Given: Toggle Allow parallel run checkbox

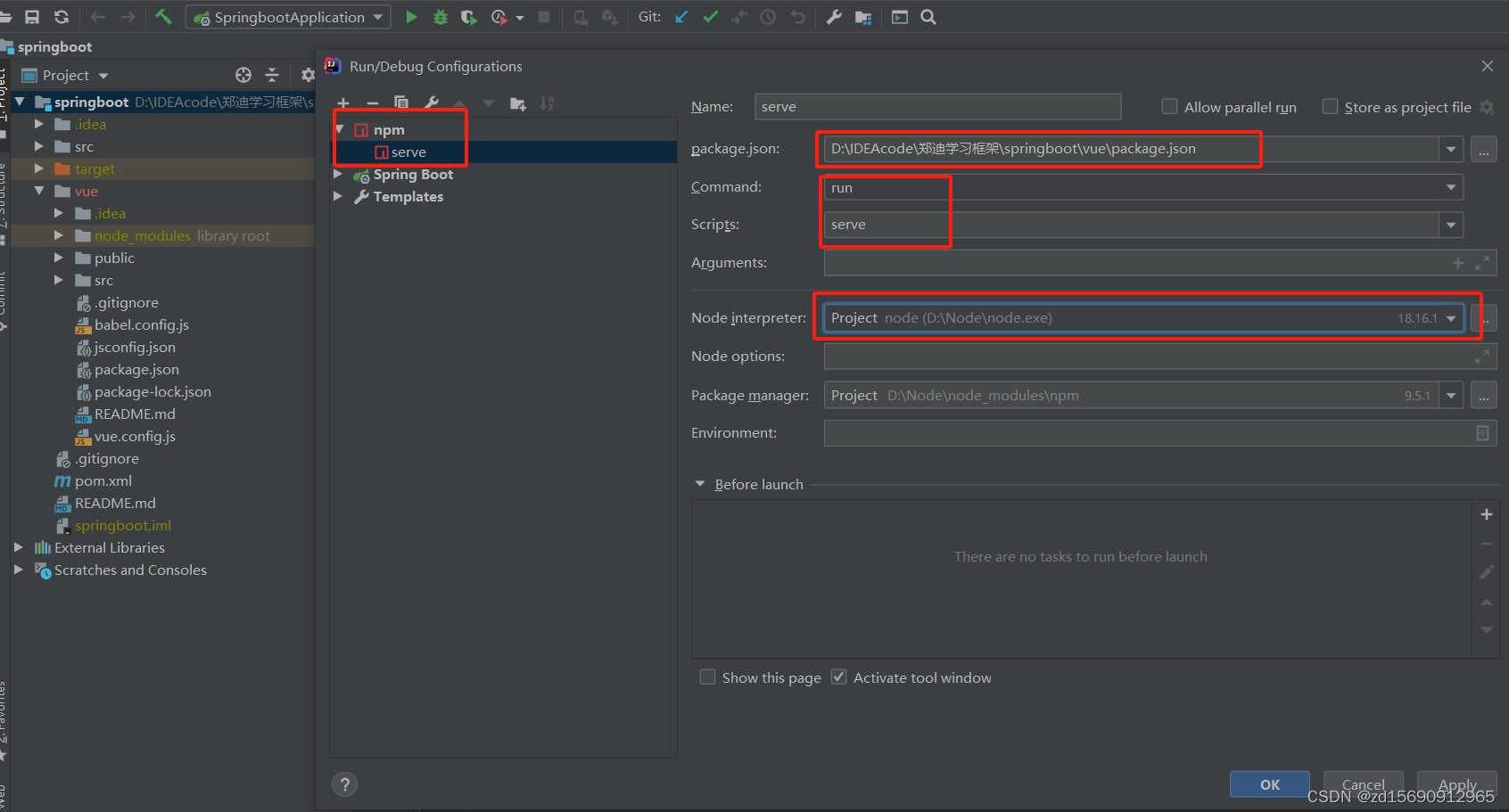Looking at the screenshot, I should [x=1169, y=106].
